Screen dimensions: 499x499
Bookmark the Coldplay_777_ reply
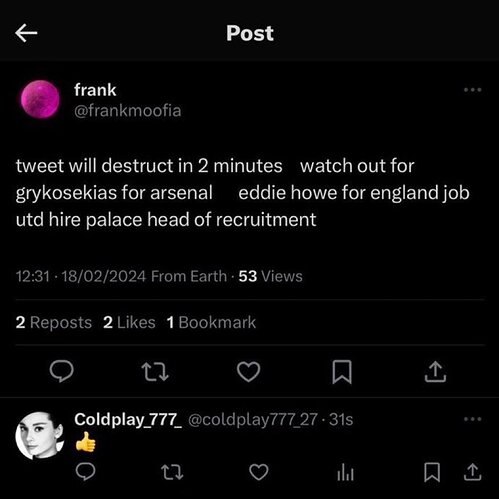pos(432,472)
